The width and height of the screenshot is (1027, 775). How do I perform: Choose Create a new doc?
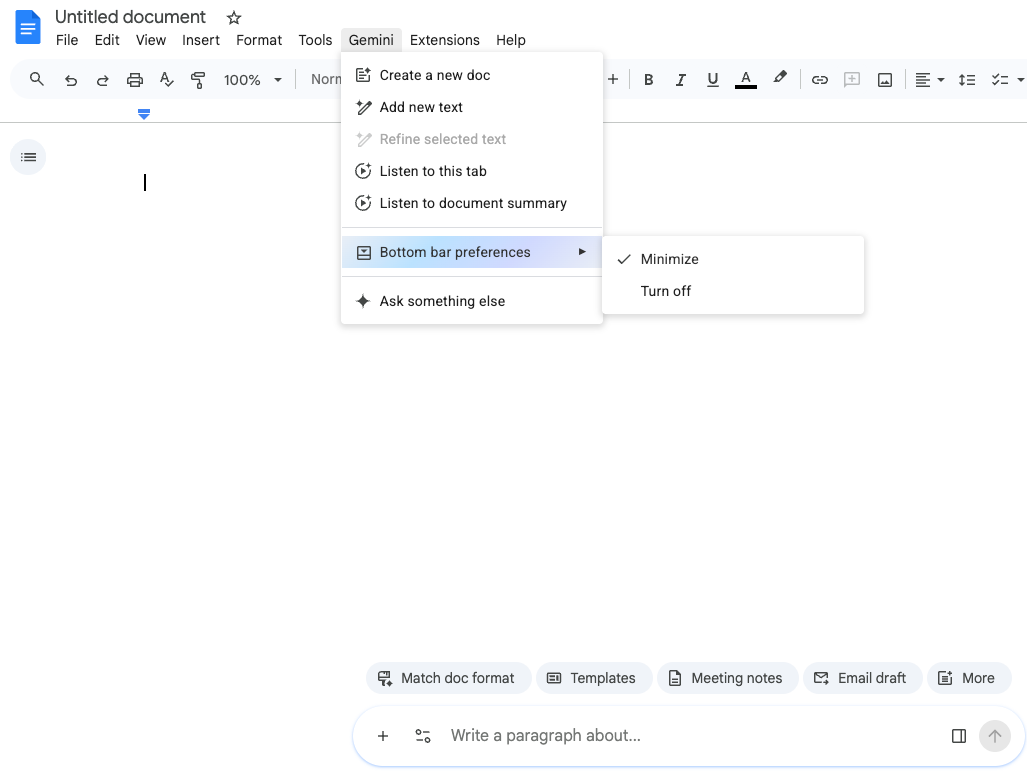click(x=472, y=75)
